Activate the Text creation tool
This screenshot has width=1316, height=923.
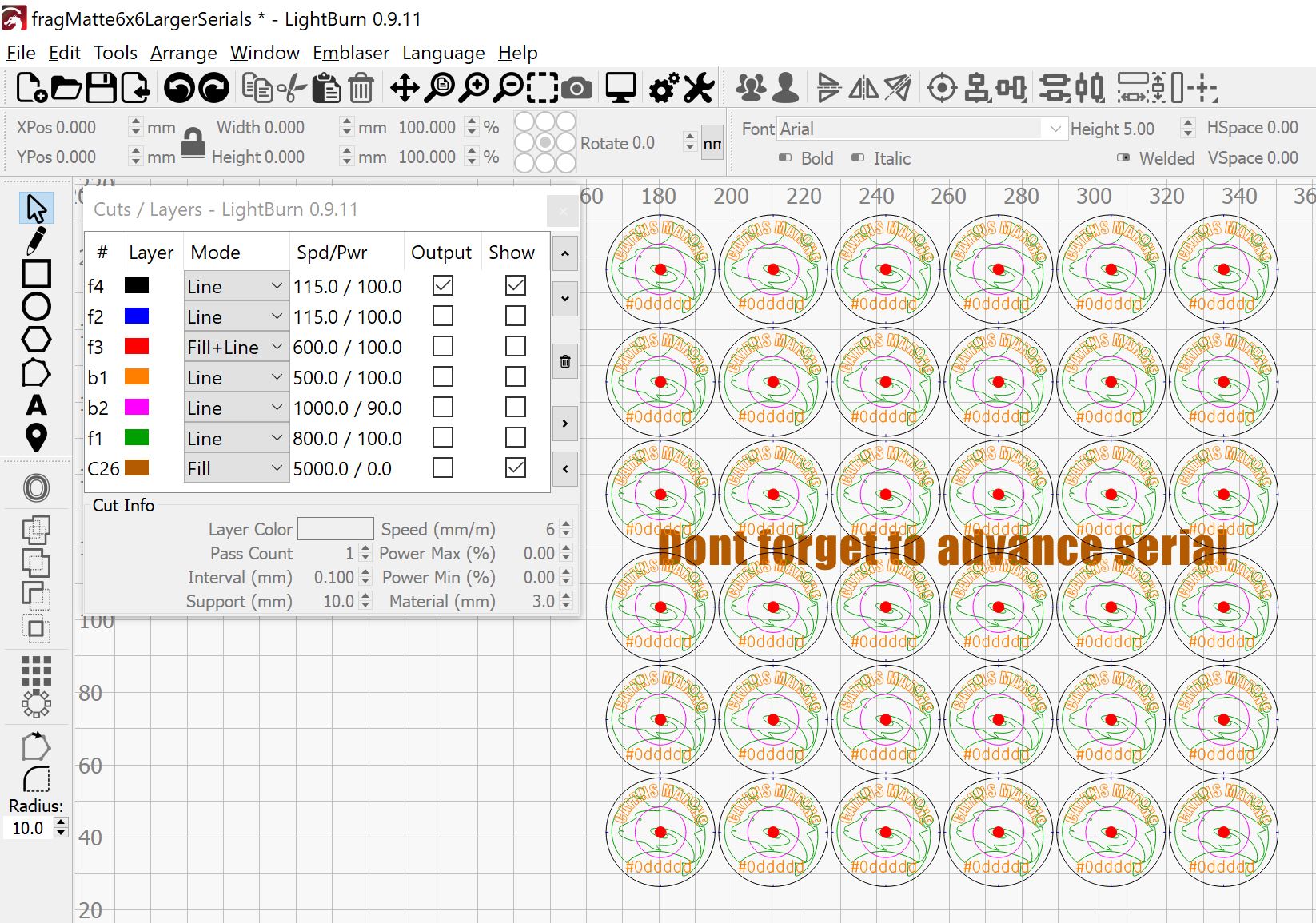[36, 405]
